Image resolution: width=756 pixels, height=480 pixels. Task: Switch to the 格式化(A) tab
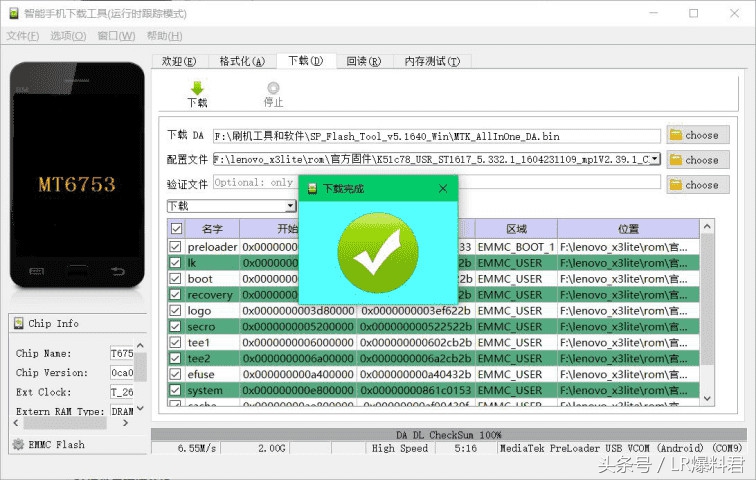(x=242, y=61)
